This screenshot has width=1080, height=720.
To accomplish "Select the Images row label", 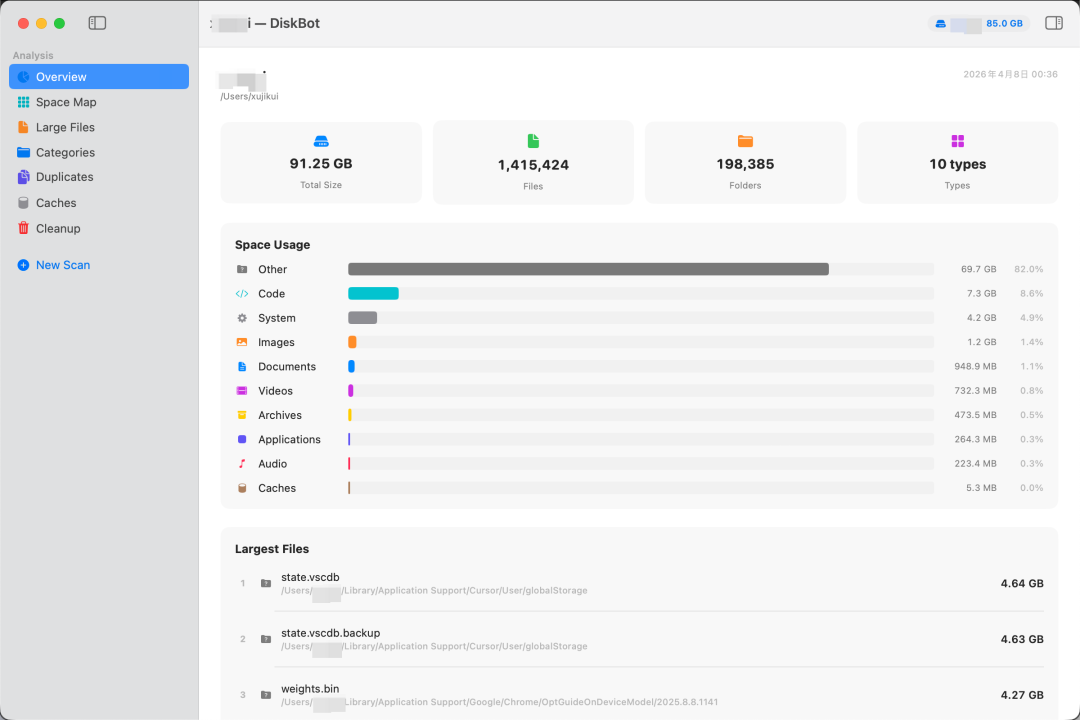I will [x=276, y=342].
